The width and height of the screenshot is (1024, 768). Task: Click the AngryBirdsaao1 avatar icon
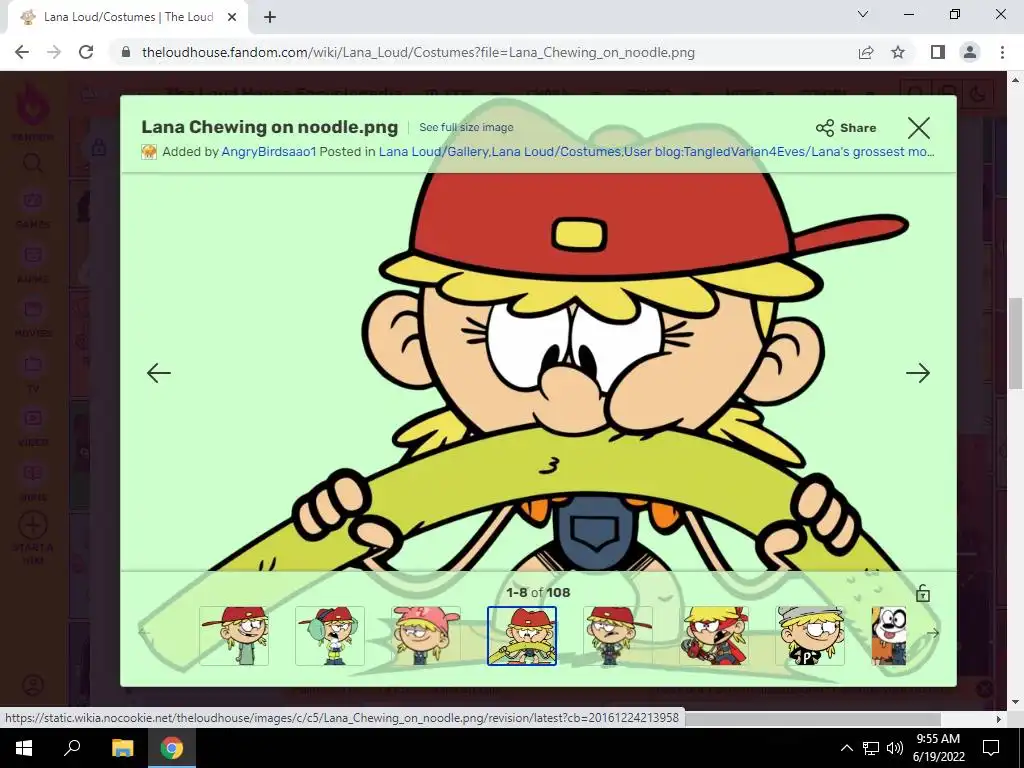[149, 152]
